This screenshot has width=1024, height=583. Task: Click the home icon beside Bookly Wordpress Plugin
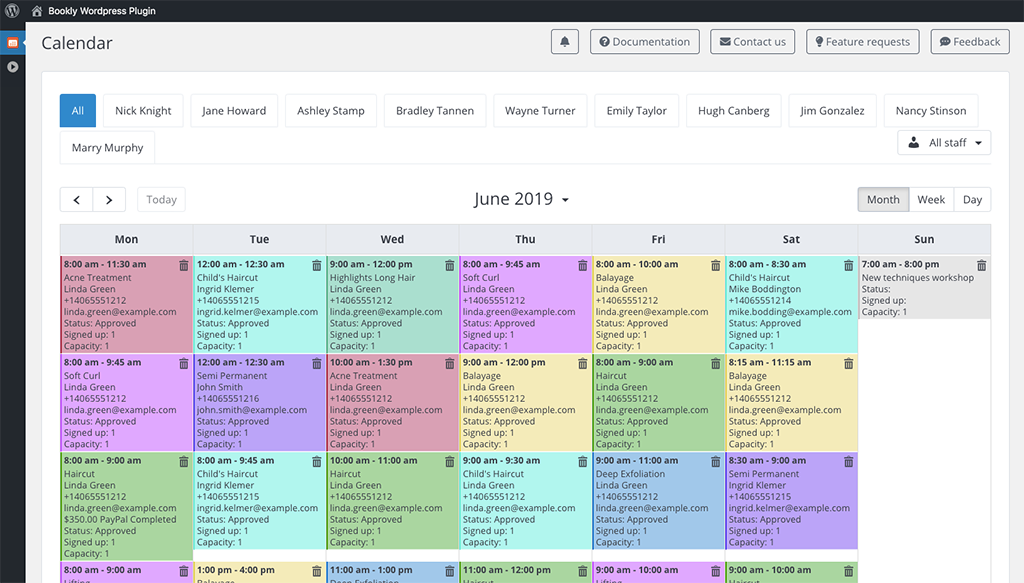coord(37,11)
